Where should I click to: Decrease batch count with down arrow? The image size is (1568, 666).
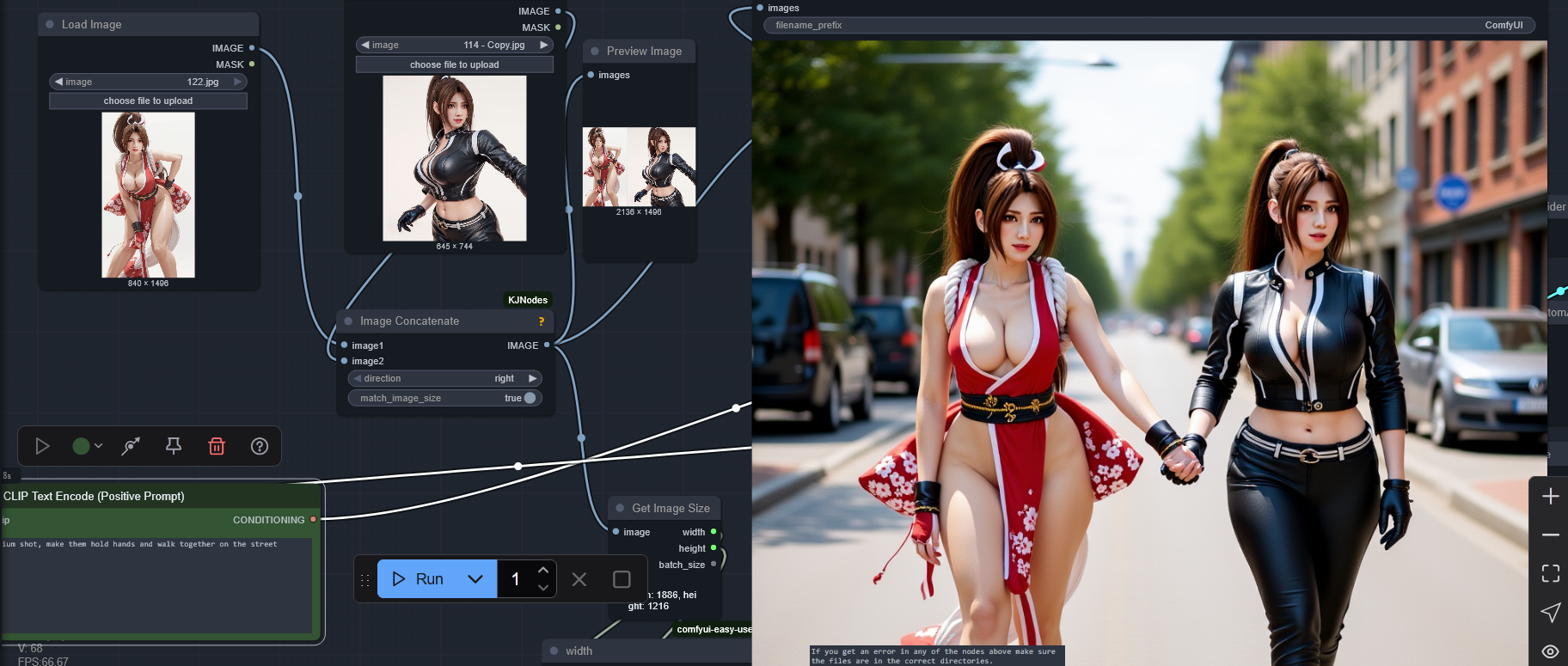542,588
